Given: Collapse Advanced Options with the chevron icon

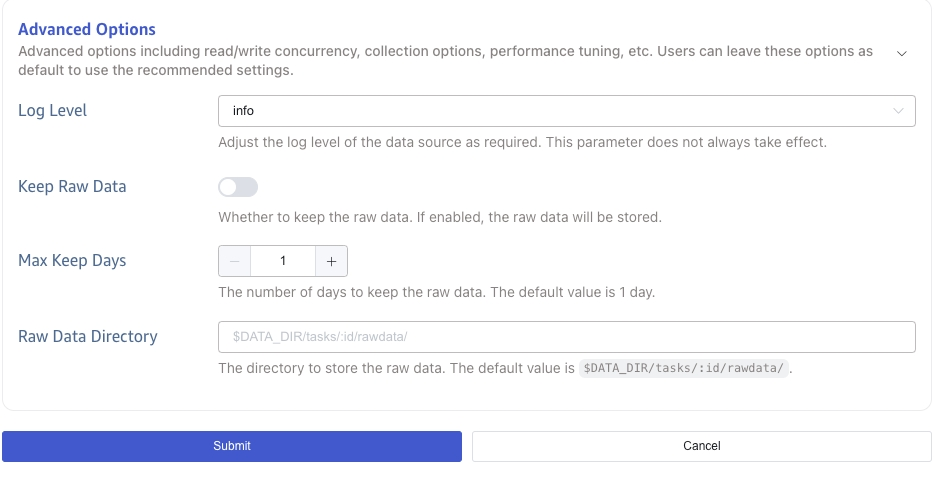Looking at the screenshot, I should [x=901, y=53].
